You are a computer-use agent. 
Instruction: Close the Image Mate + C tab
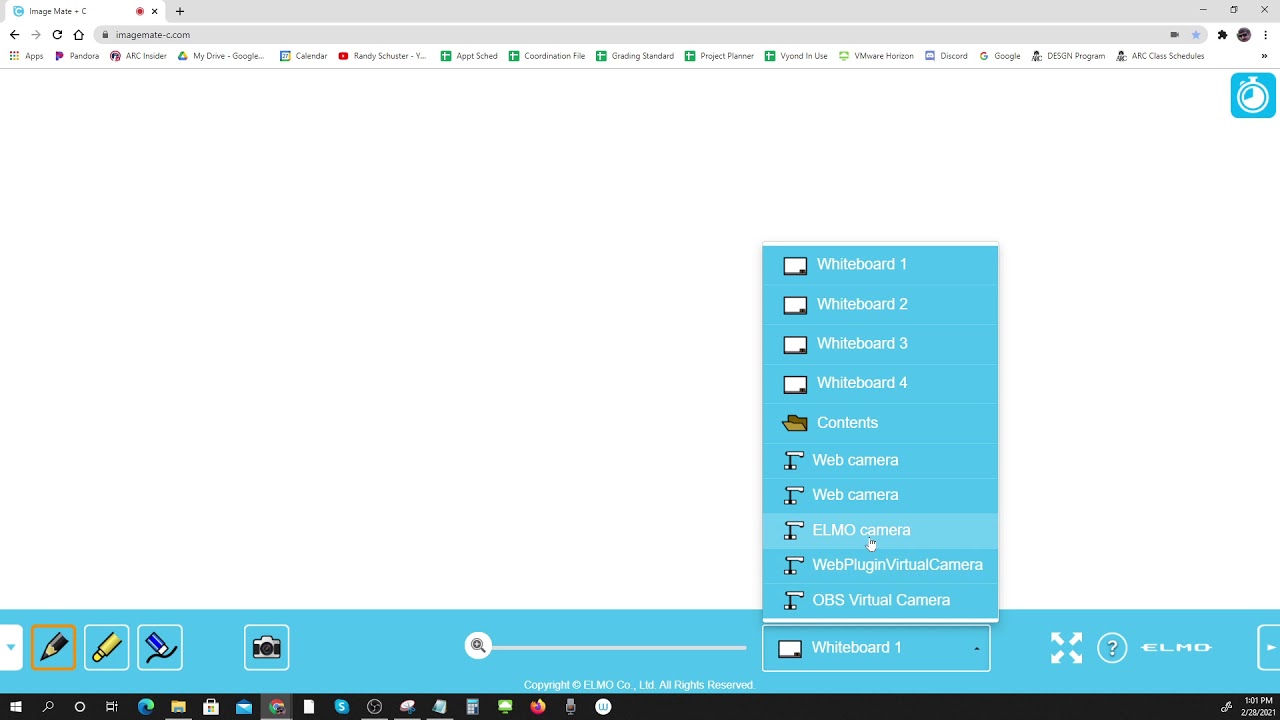tap(155, 11)
